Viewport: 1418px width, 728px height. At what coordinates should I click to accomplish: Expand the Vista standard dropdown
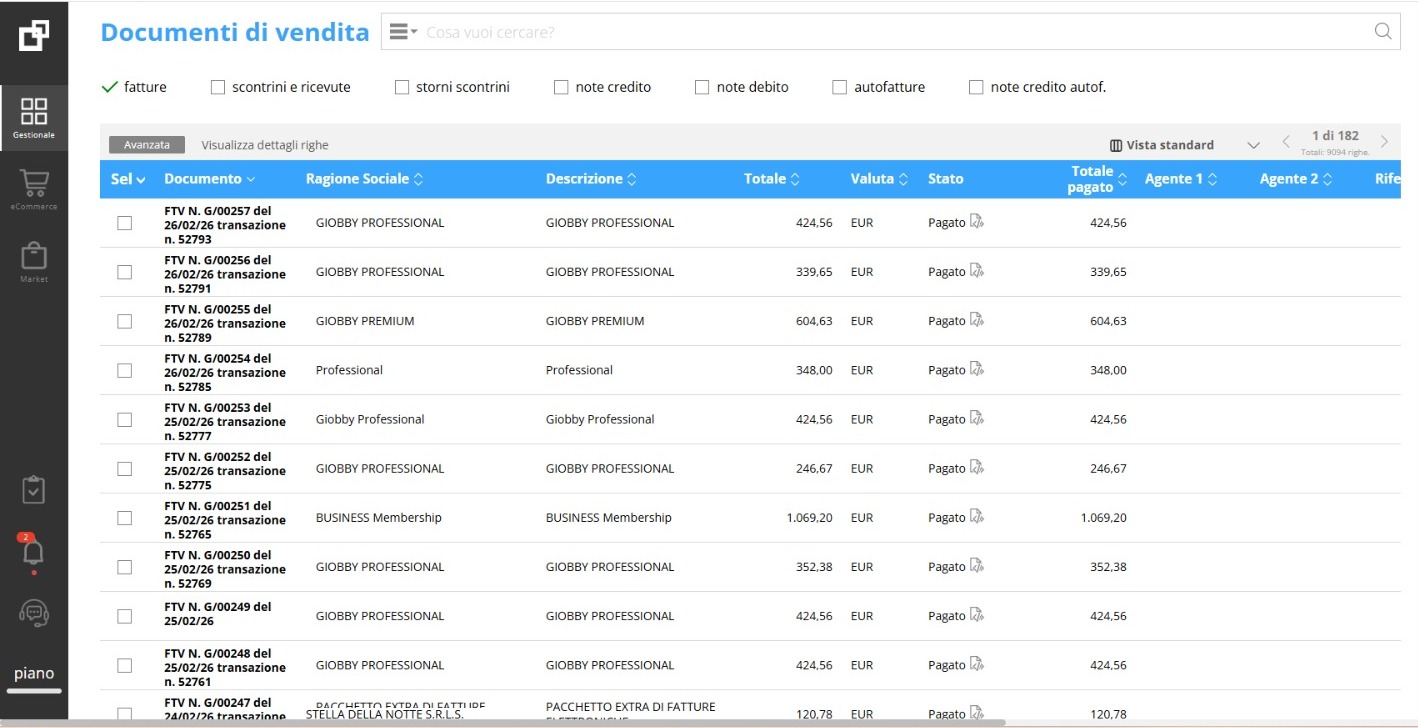pos(1253,145)
